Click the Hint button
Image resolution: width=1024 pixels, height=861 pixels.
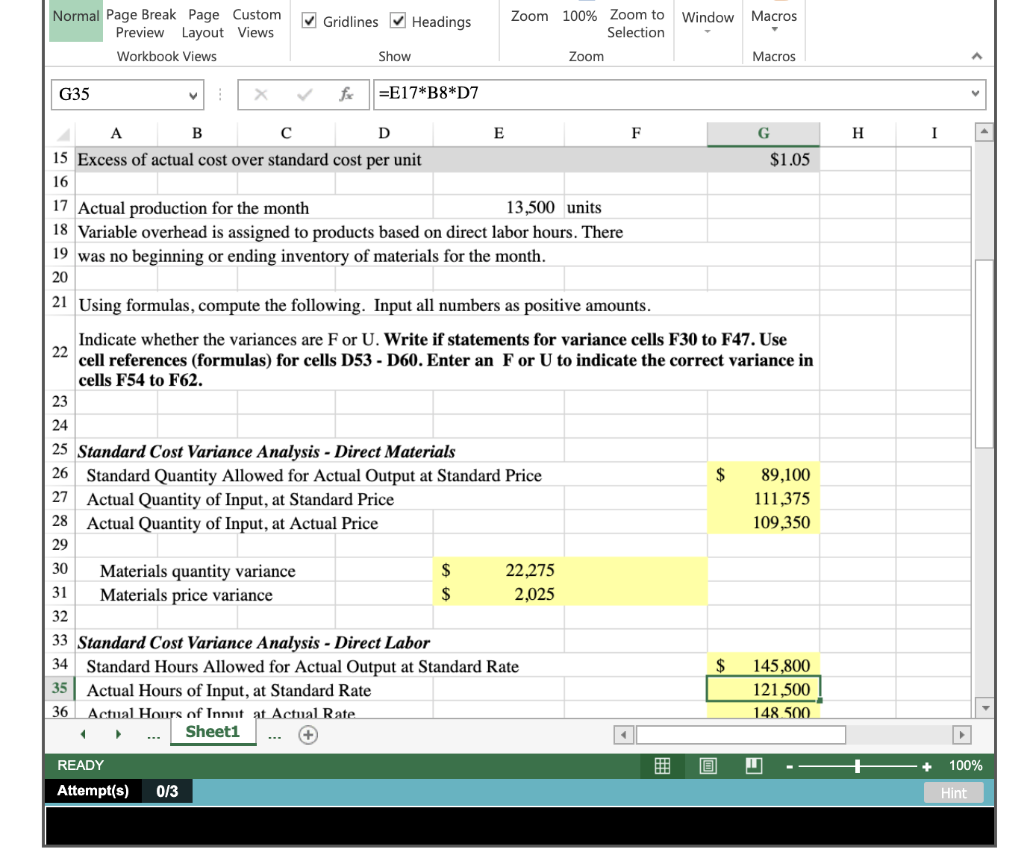pyautogui.click(x=953, y=793)
